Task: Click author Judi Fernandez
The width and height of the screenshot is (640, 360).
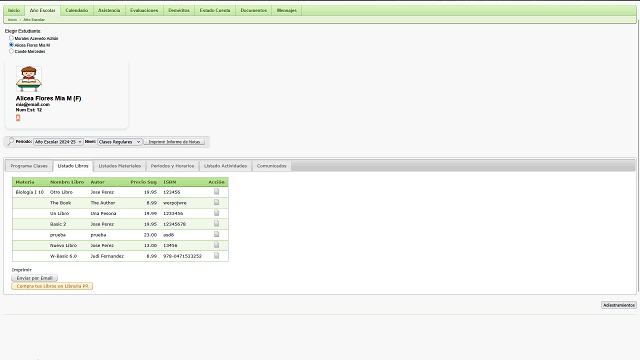Action: pos(107,256)
